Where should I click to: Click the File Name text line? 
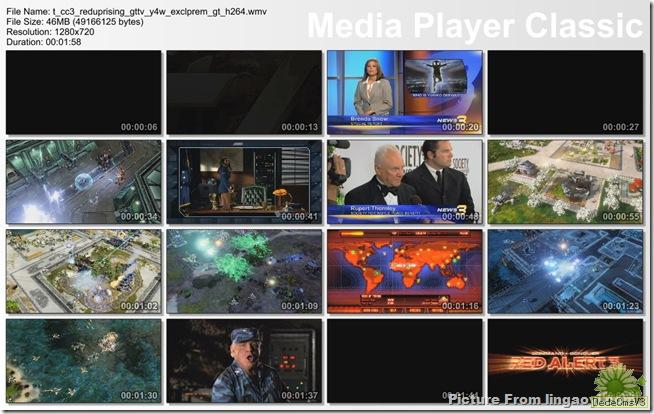[x=136, y=12]
